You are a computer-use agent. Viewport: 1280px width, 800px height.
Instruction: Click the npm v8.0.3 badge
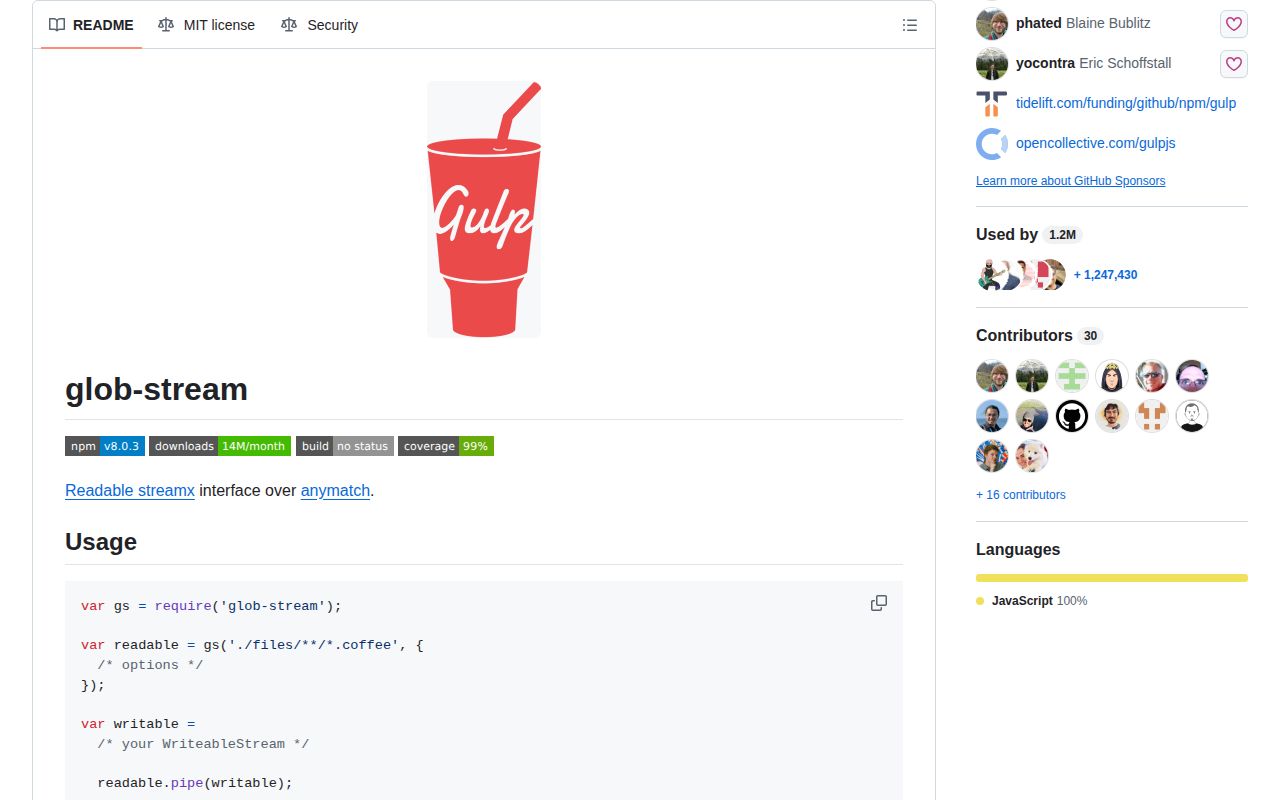[x=105, y=446]
